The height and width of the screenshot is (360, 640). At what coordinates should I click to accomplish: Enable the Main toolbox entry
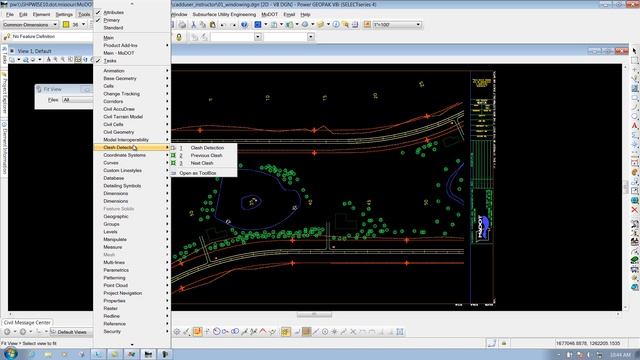click(x=132, y=38)
